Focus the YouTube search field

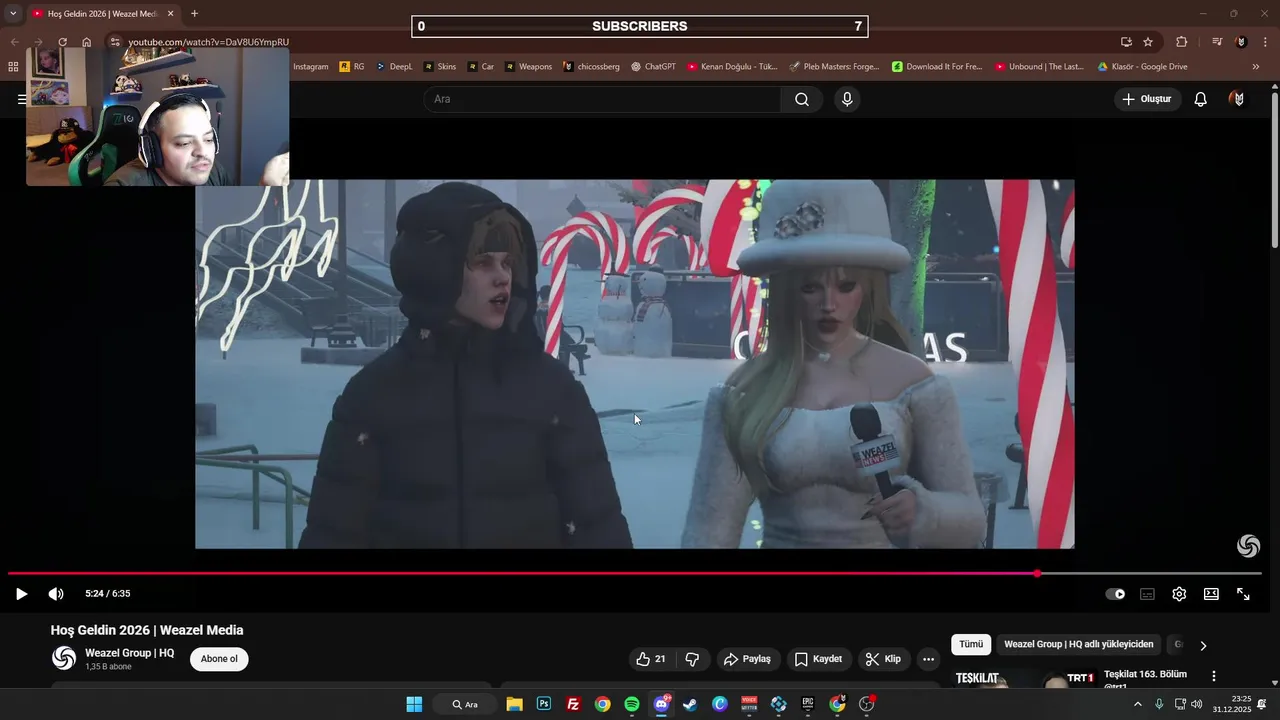602,99
